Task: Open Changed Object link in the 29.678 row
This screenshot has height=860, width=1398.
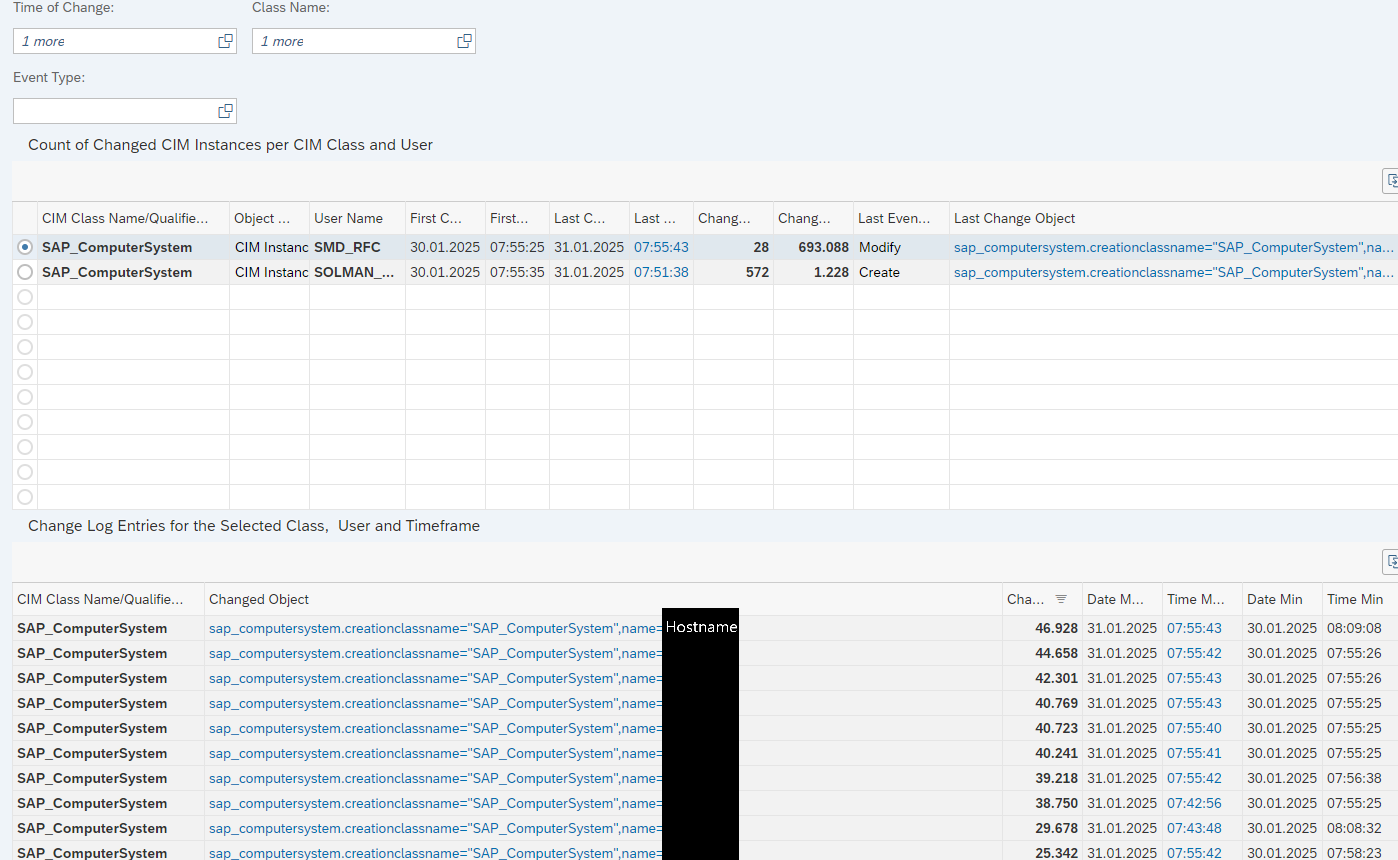Action: coord(435,828)
